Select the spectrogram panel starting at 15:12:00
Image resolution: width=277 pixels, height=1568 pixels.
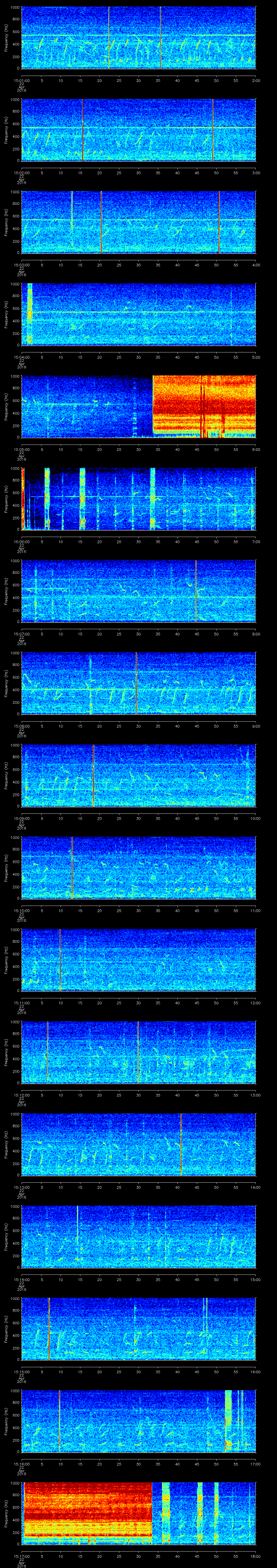[139, 1052]
